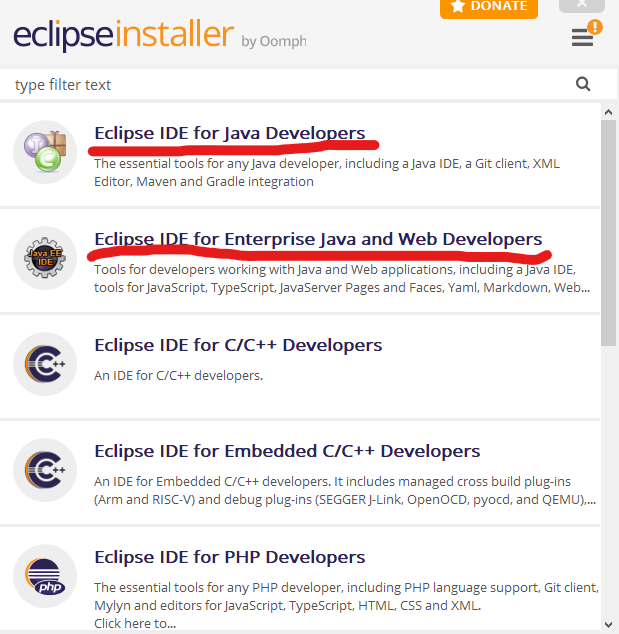Image resolution: width=619 pixels, height=634 pixels.
Task: Click 'An IDE for Embedded C/C++ developers' description
Action: (x=345, y=490)
